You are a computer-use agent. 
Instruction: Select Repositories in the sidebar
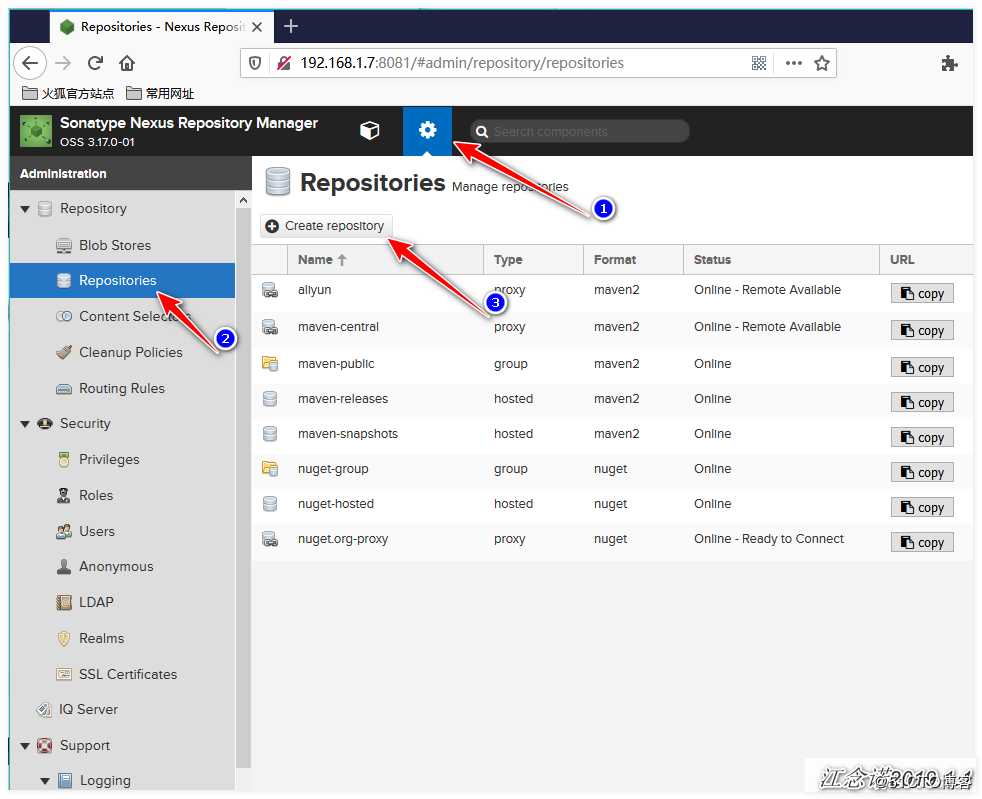[x=122, y=281]
